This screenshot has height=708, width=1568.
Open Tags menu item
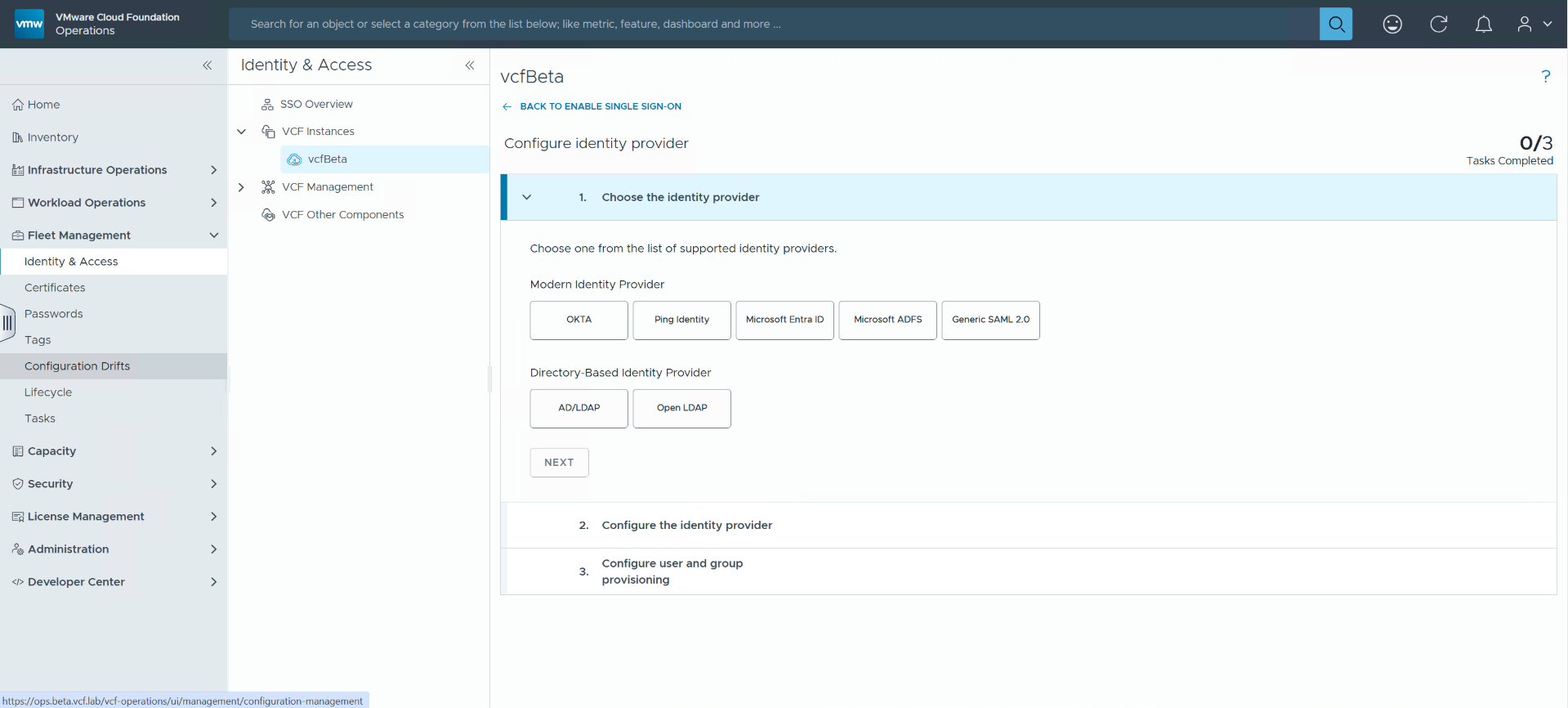coord(114,340)
